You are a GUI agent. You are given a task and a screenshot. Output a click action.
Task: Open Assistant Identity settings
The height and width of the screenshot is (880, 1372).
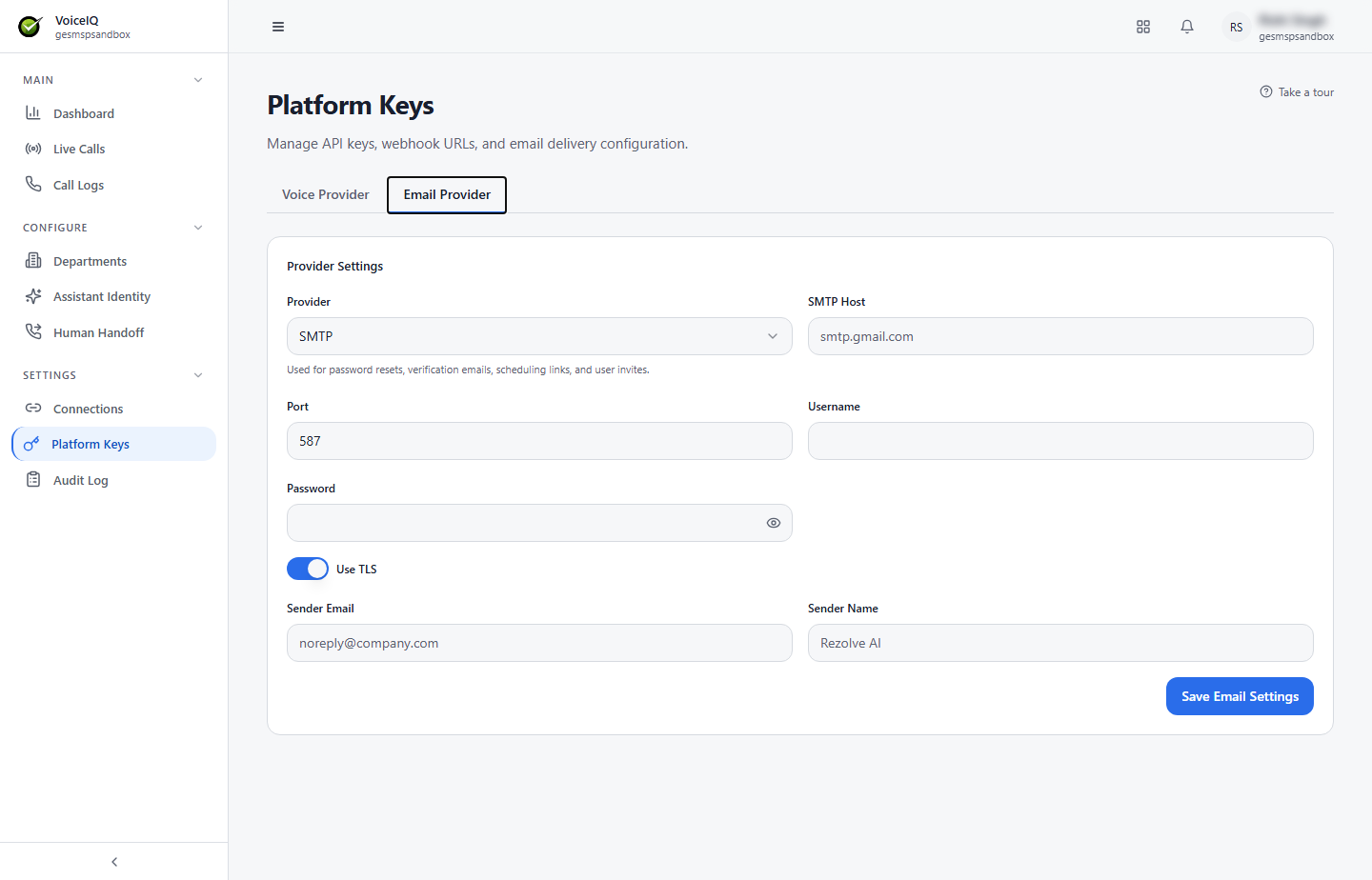pyautogui.click(x=114, y=296)
